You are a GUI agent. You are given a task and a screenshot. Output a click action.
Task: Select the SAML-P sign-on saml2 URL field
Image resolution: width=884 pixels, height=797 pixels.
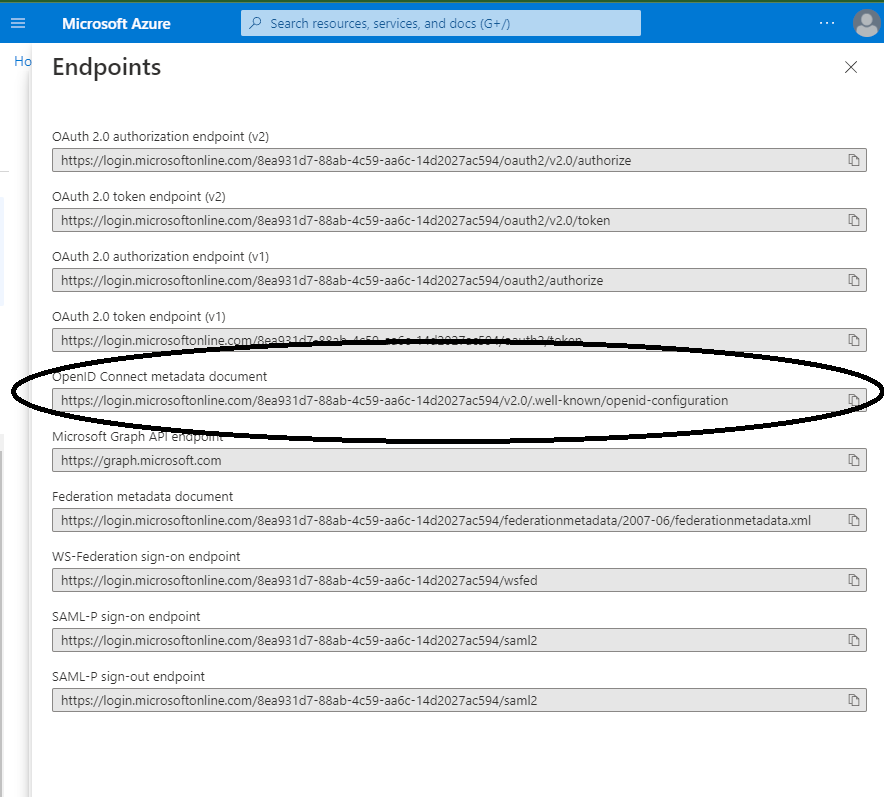click(x=459, y=640)
